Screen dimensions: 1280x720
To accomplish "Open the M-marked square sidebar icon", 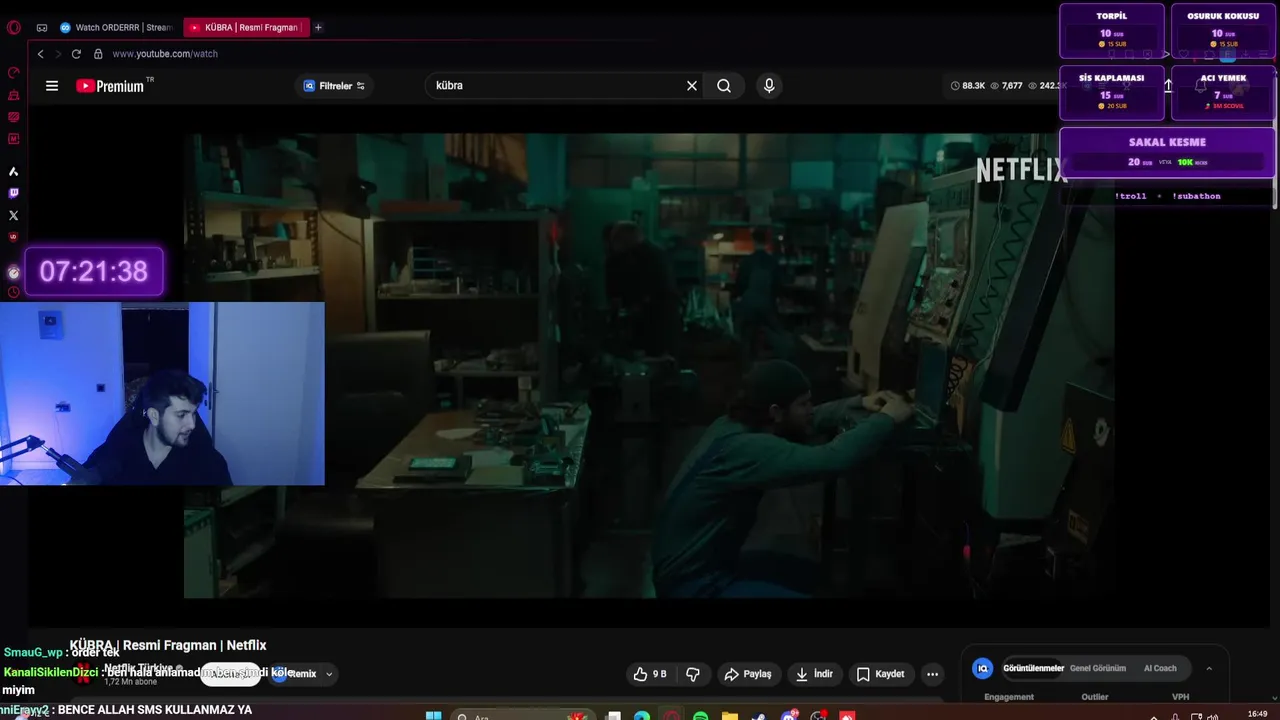I will coord(13,139).
